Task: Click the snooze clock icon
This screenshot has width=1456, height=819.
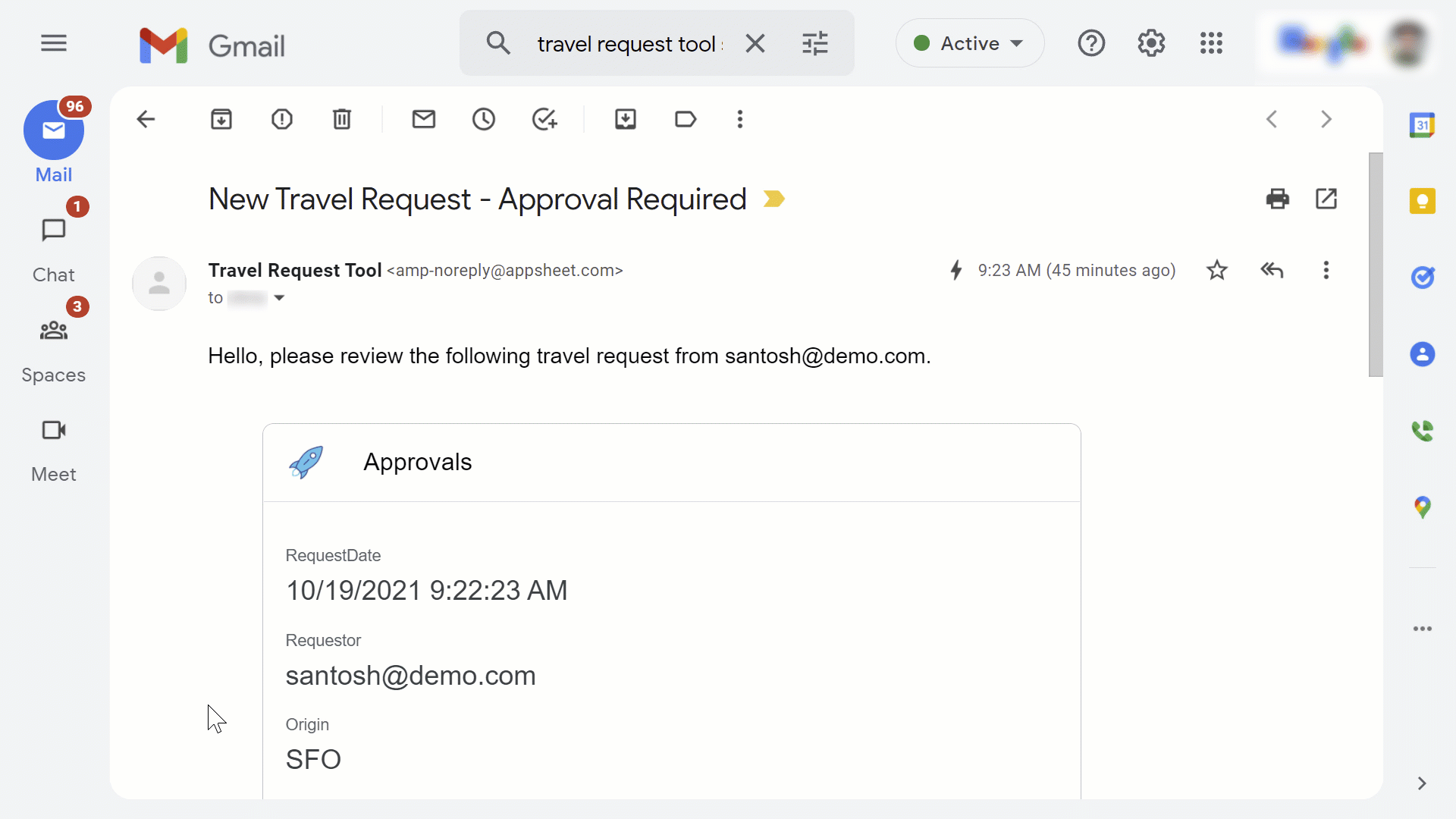Action: [484, 120]
